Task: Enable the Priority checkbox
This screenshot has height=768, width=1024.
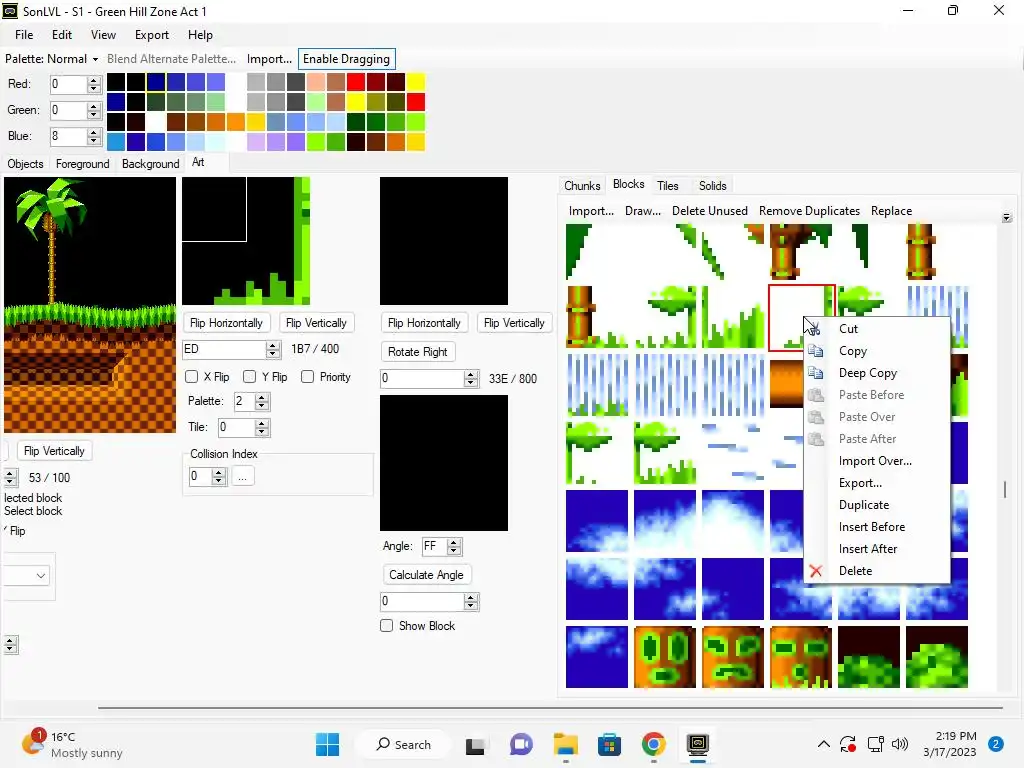Action: (308, 377)
